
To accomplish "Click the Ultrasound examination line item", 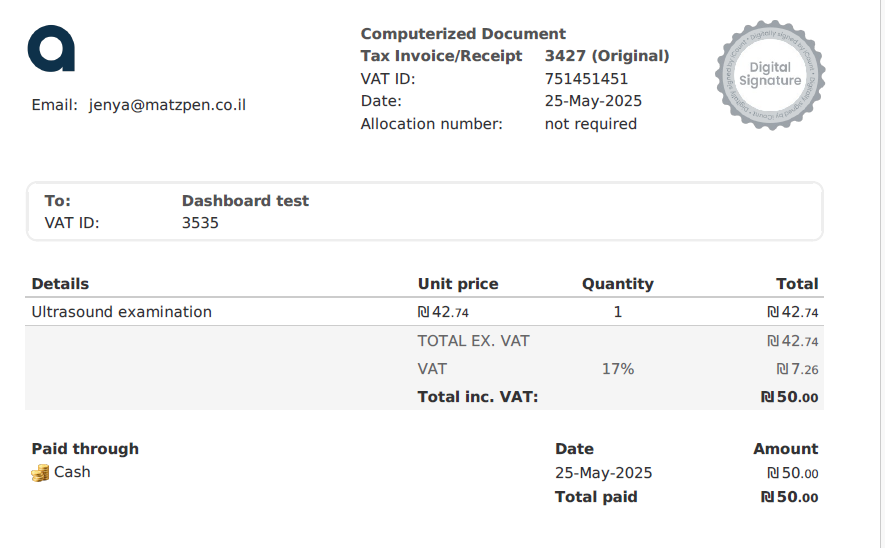I will pyautogui.click(x=122, y=312).
